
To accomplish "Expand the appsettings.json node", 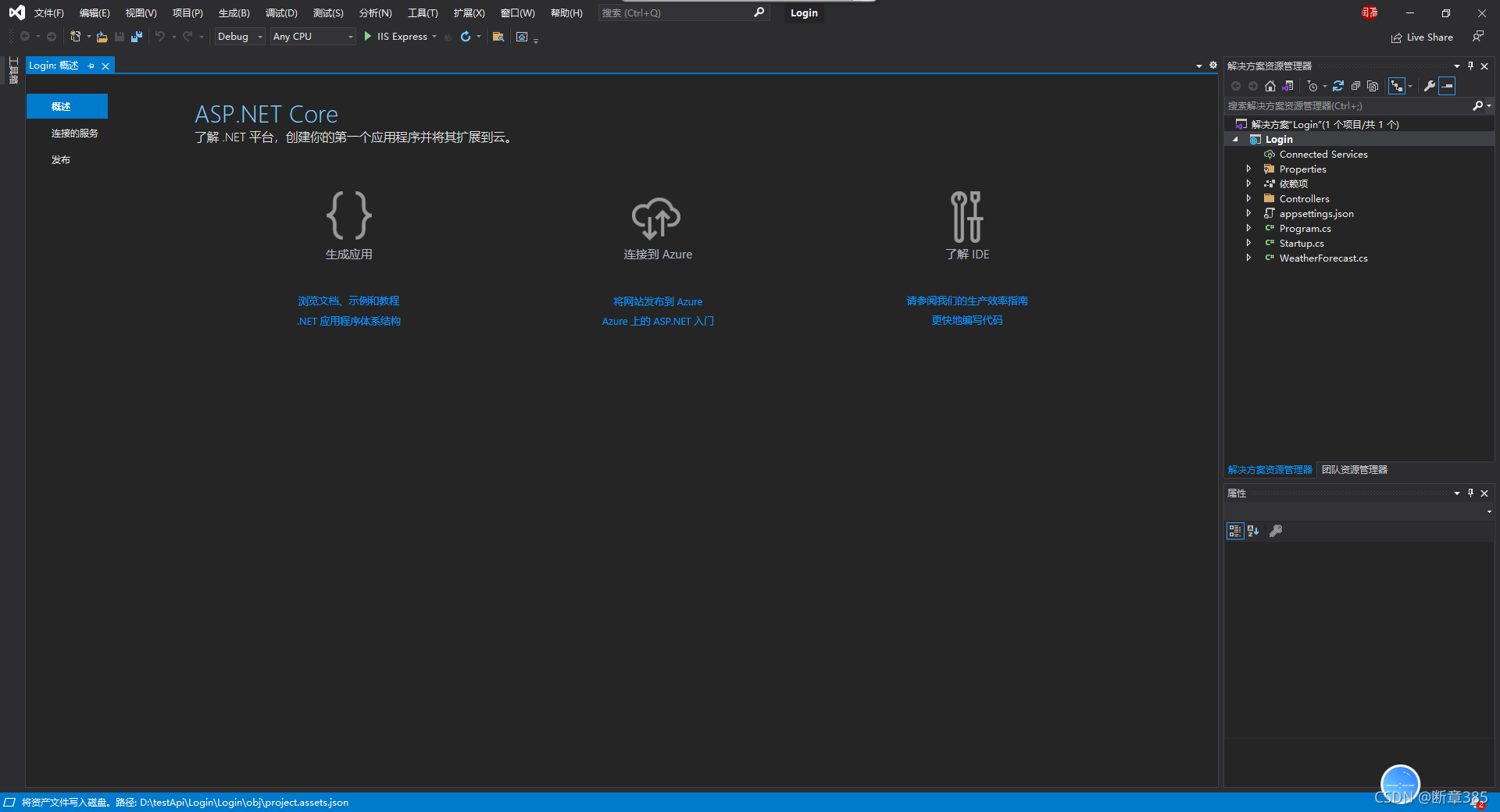I will pos(1248,213).
